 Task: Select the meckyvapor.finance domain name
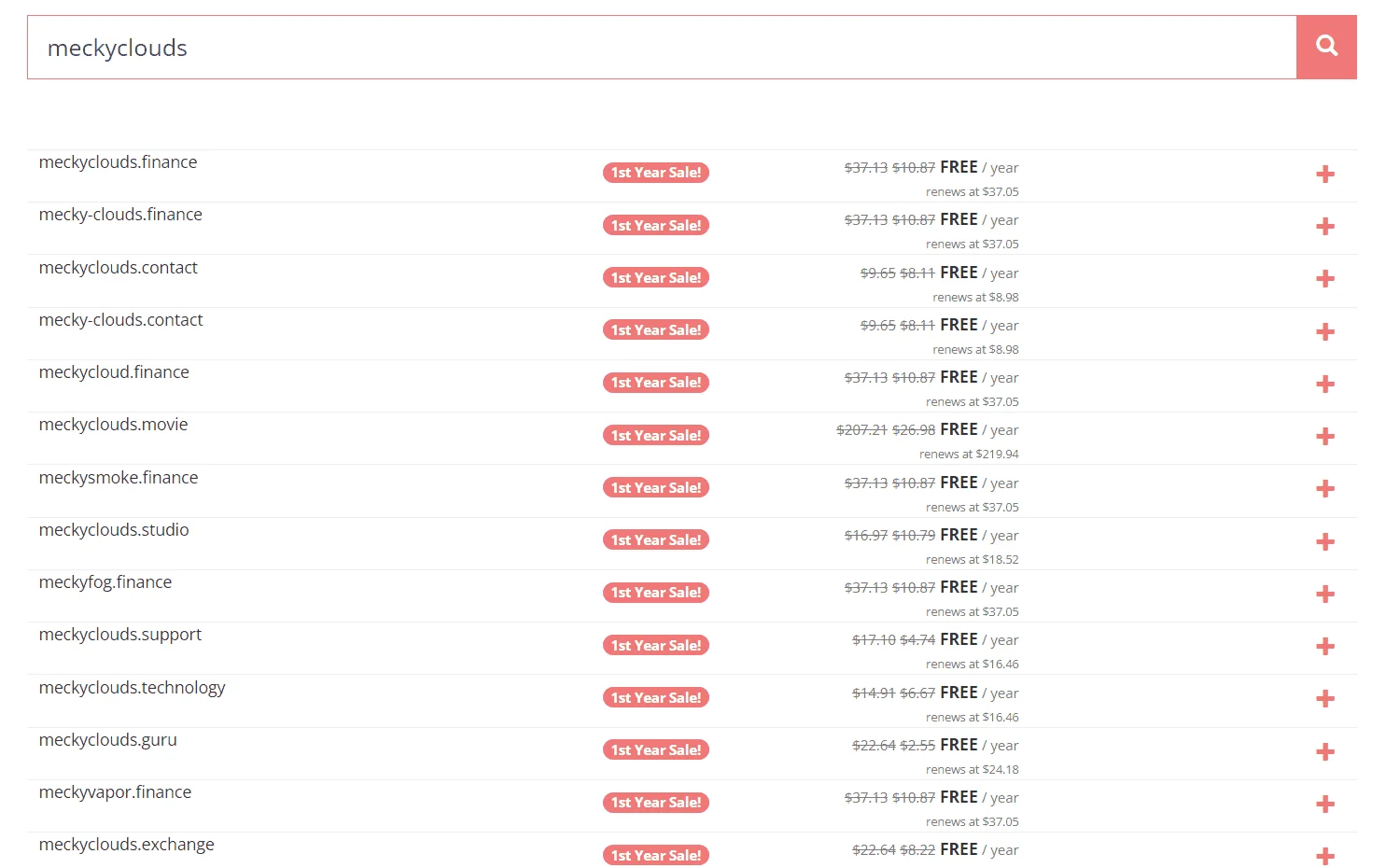click(115, 793)
